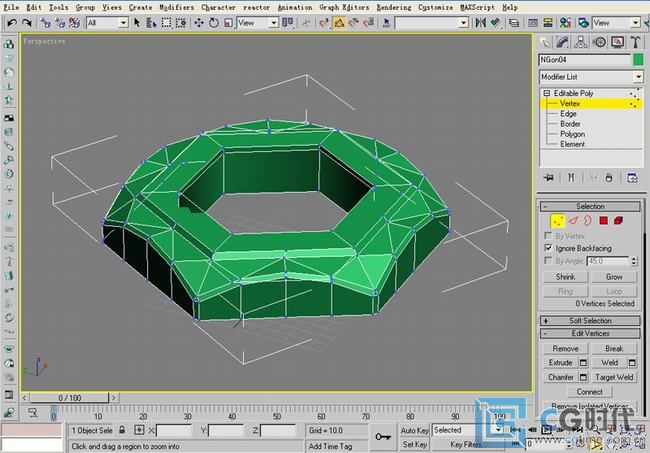The width and height of the screenshot is (650, 453).
Task: Click the Connect button
Action: tap(589, 392)
